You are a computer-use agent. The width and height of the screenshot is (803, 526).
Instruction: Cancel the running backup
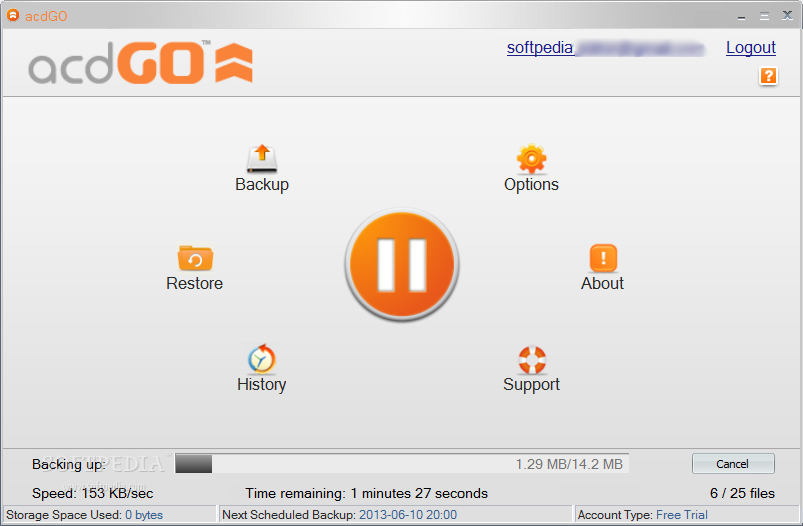733,464
